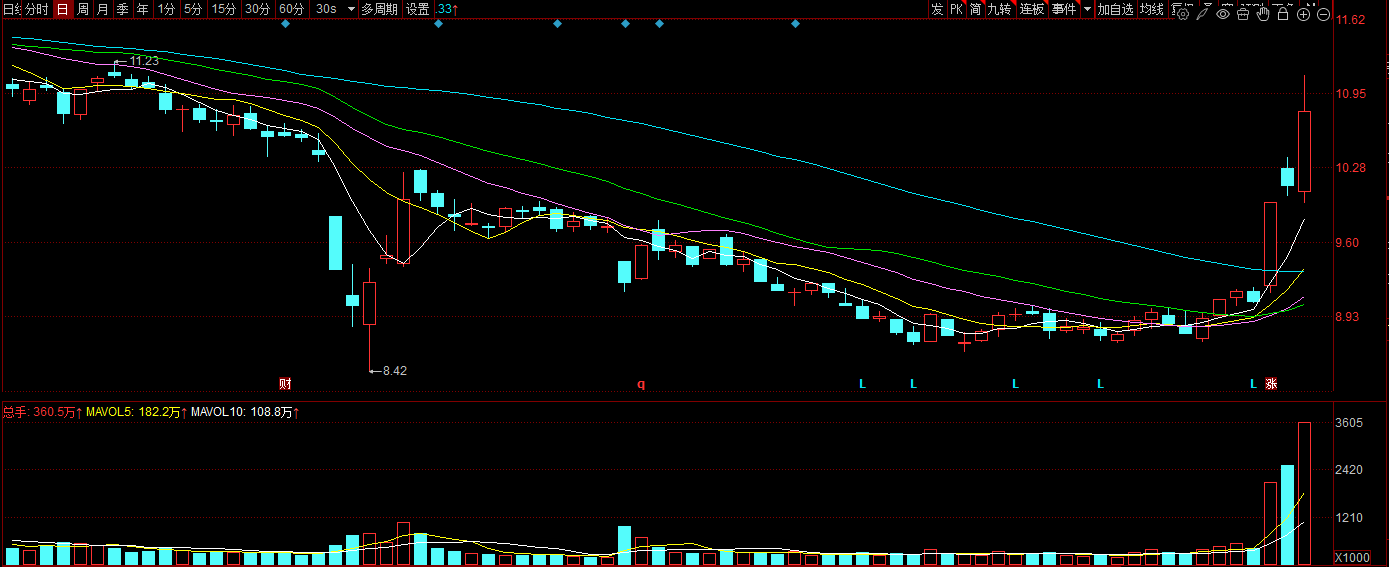This screenshot has height=567, width=1389.
Task: Click the L marker beside the 涨 marker
Action: tap(1253, 383)
